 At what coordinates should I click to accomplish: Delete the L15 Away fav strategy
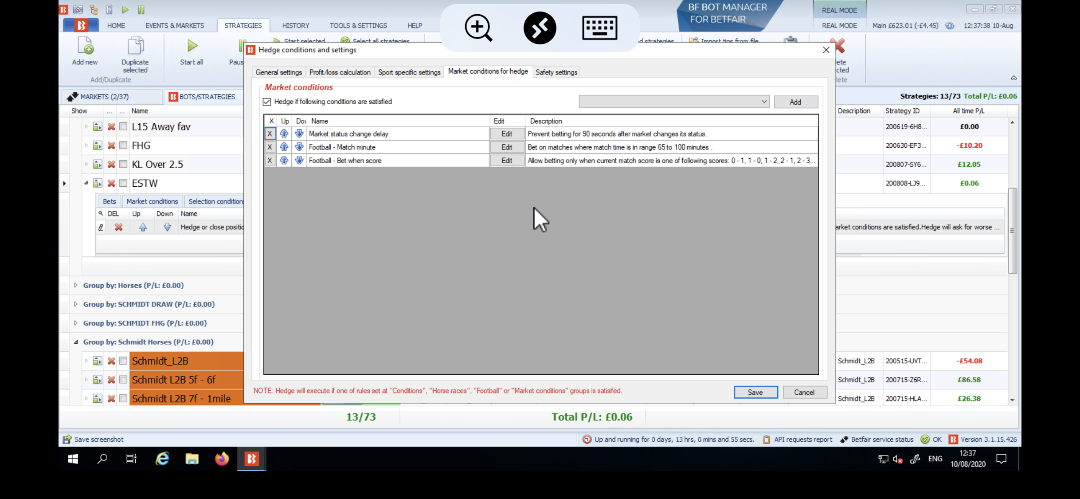click(x=111, y=127)
